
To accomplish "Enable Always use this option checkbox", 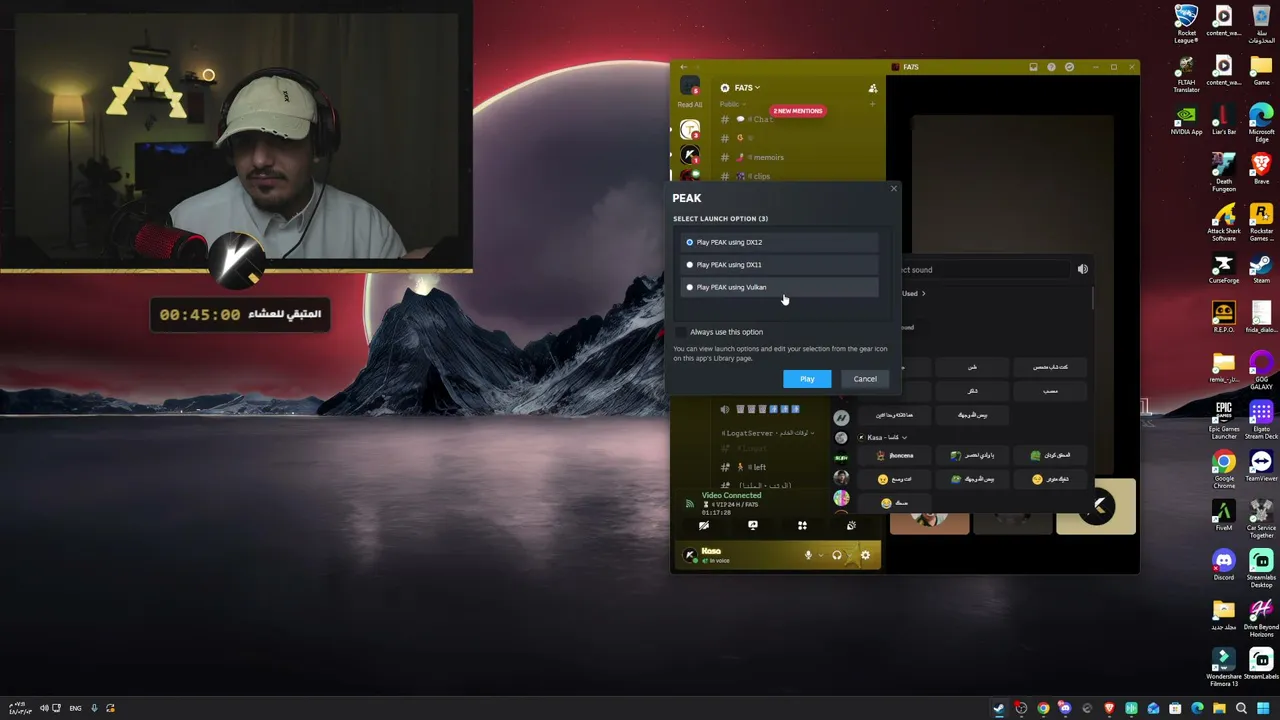I will point(681,332).
